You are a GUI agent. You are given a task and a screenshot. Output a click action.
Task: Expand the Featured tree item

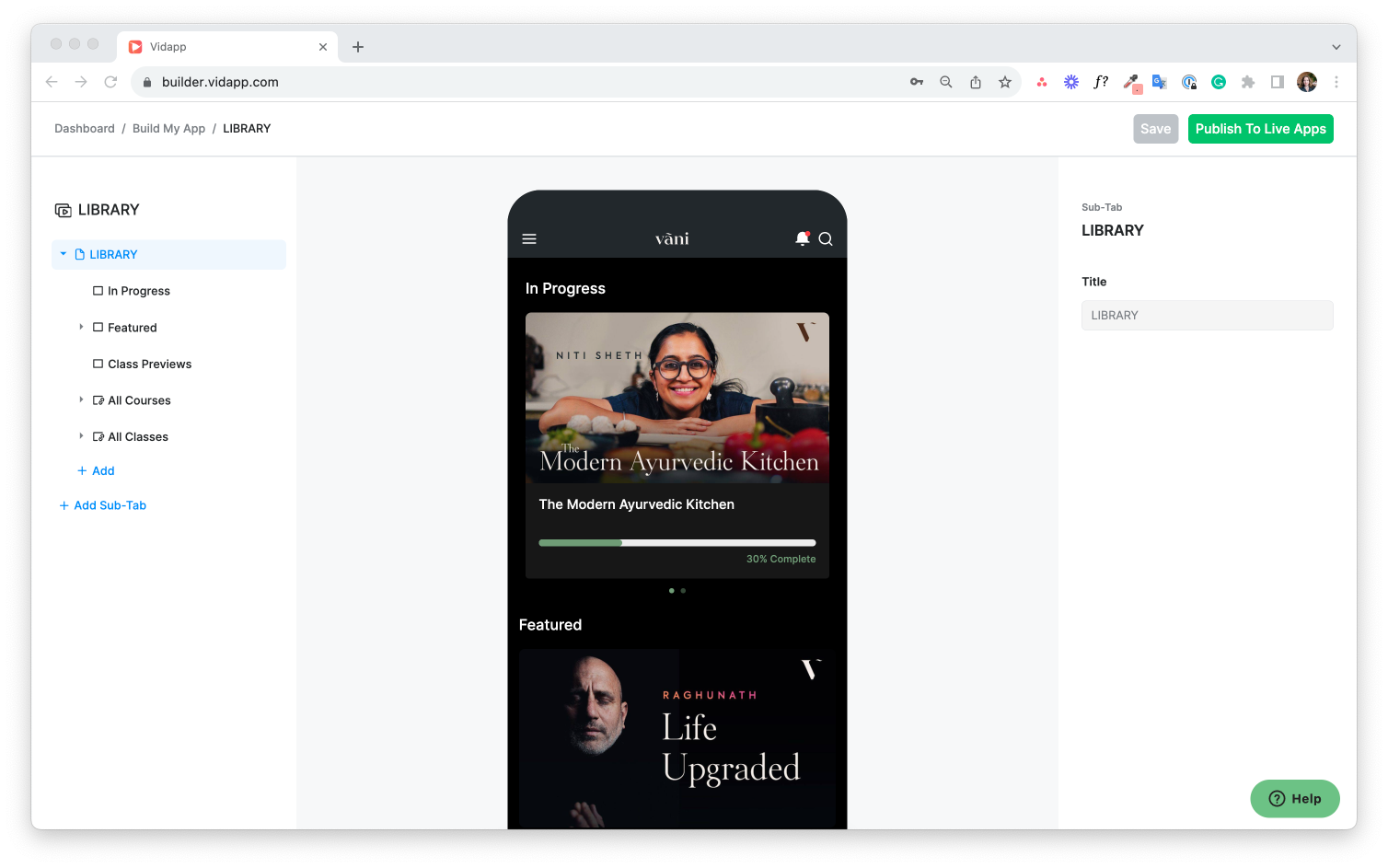81,327
